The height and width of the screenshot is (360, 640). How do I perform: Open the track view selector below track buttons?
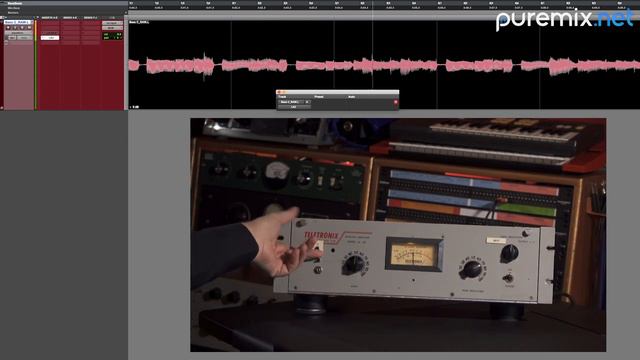18,33
